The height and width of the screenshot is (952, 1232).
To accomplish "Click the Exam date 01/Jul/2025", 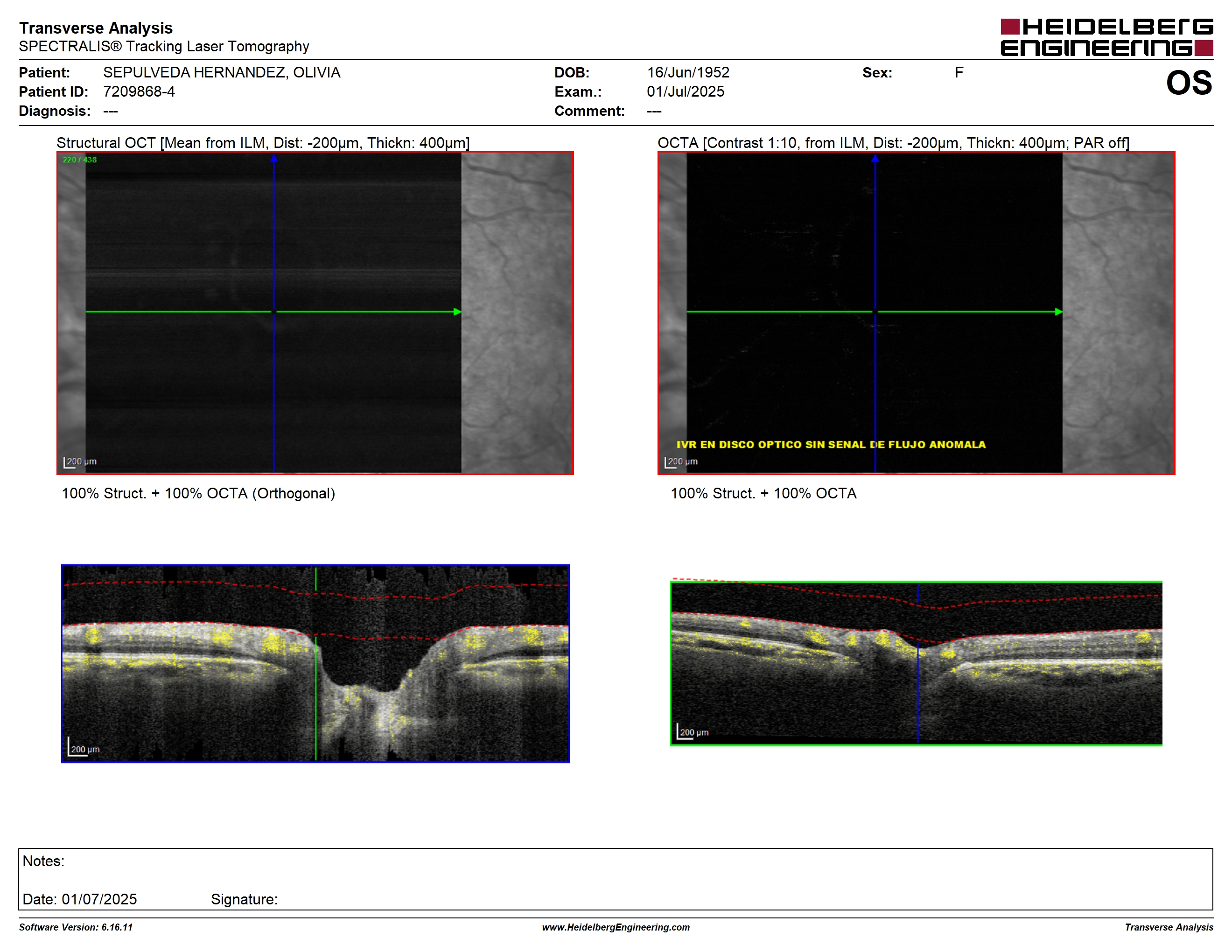I will [x=686, y=91].
